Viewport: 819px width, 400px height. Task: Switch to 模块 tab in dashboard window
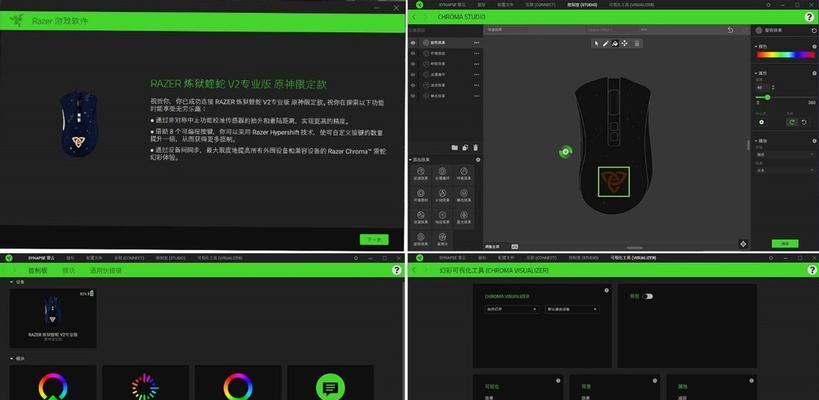click(x=68, y=270)
